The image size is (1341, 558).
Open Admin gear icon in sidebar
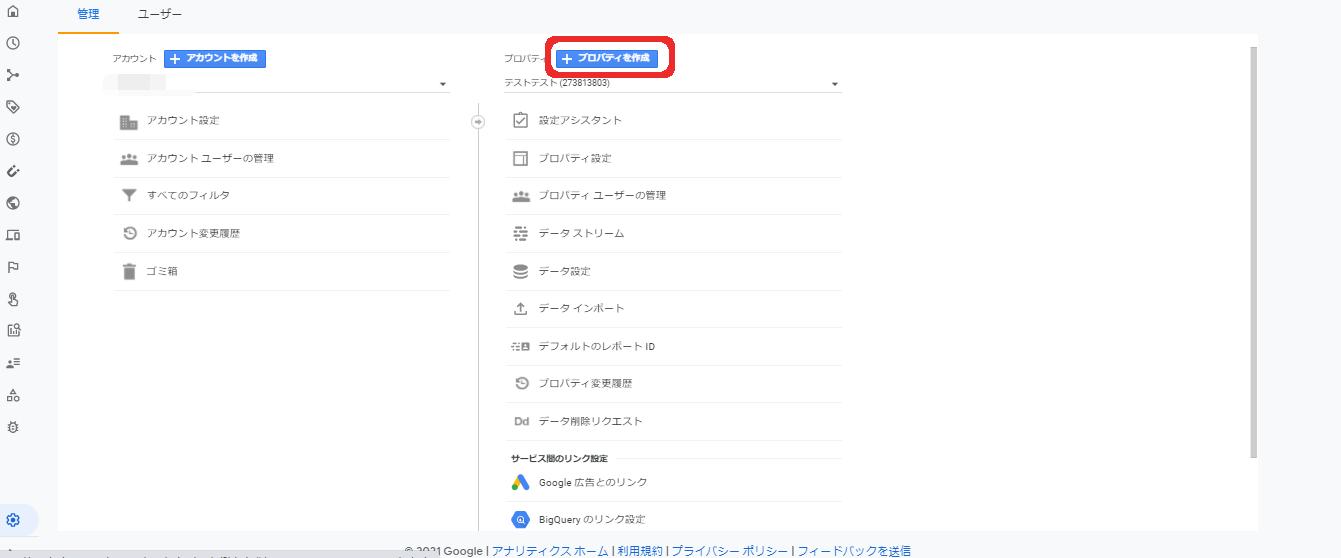(x=13, y=520)
